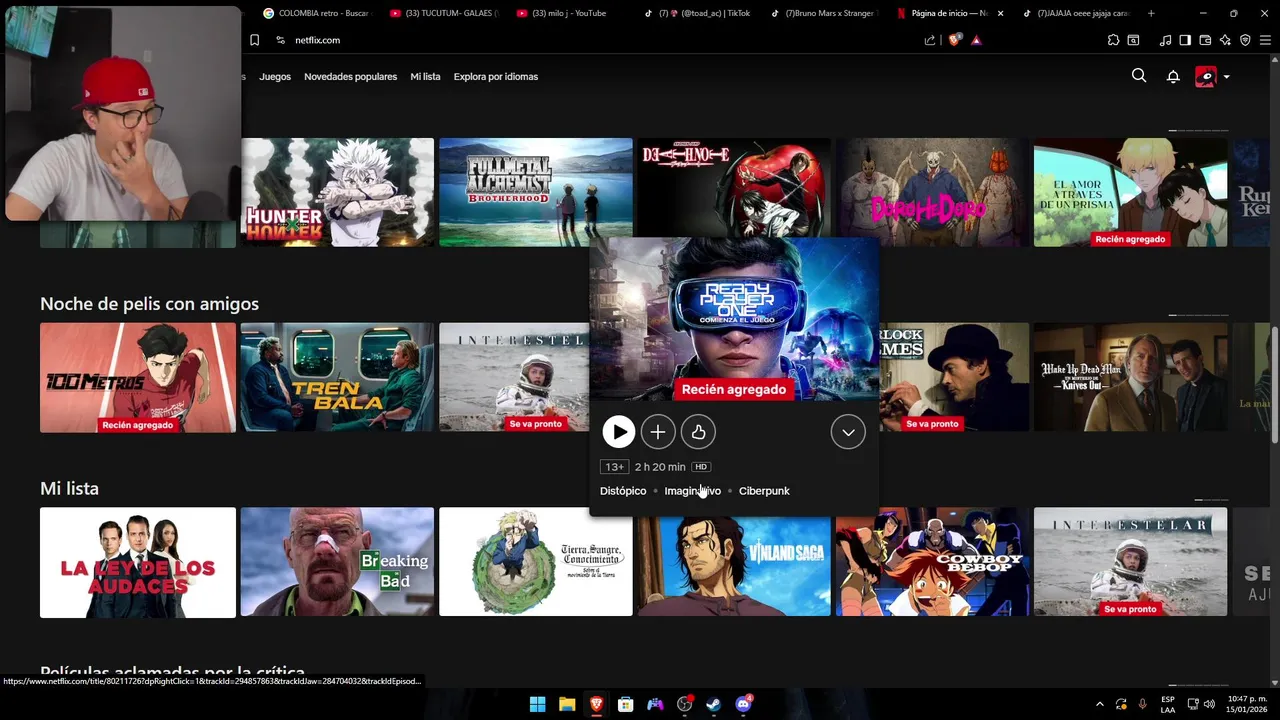Viewport: 1280px width, 720px height.
Task: Switch to TUCUTUM- GALAES YouTube tab
Action: (x=444, y=13)
